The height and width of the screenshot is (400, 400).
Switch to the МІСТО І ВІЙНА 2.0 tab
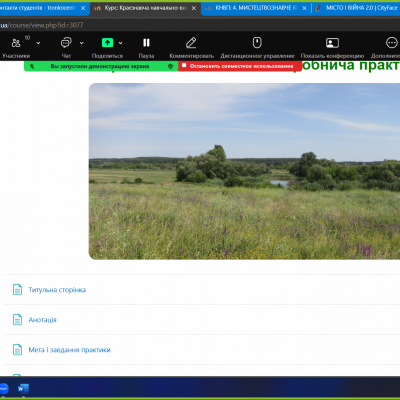356,8
